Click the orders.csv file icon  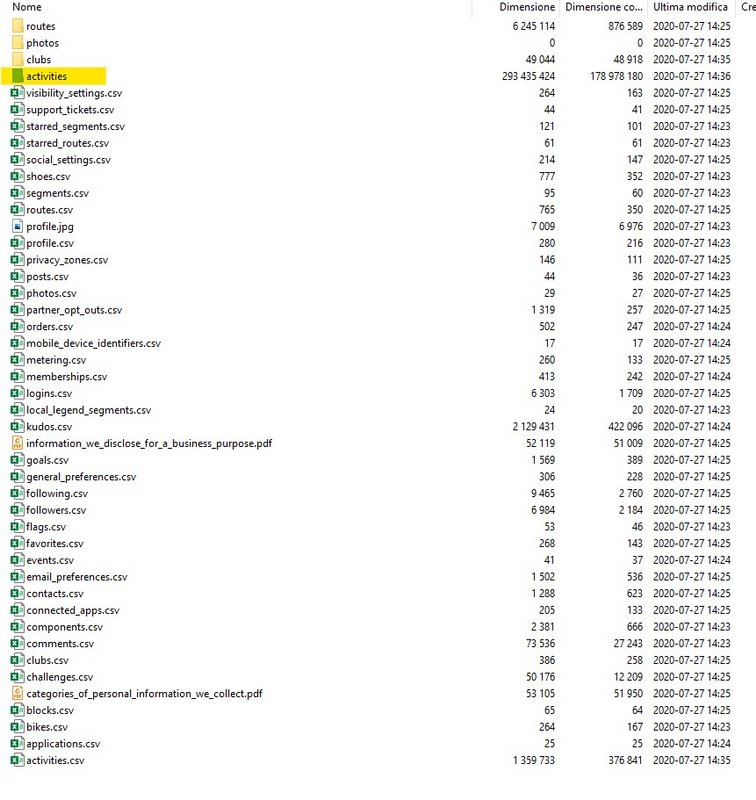(17, 327)
